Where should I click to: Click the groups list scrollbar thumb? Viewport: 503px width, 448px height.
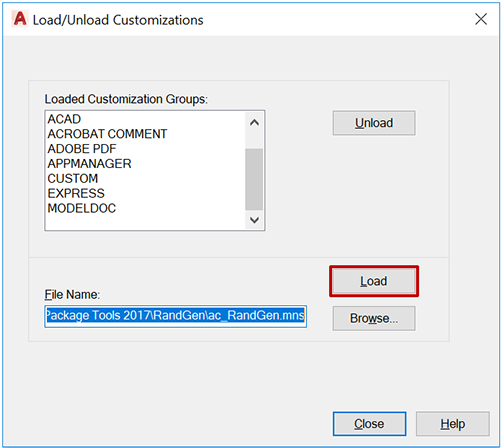[254, 179]
